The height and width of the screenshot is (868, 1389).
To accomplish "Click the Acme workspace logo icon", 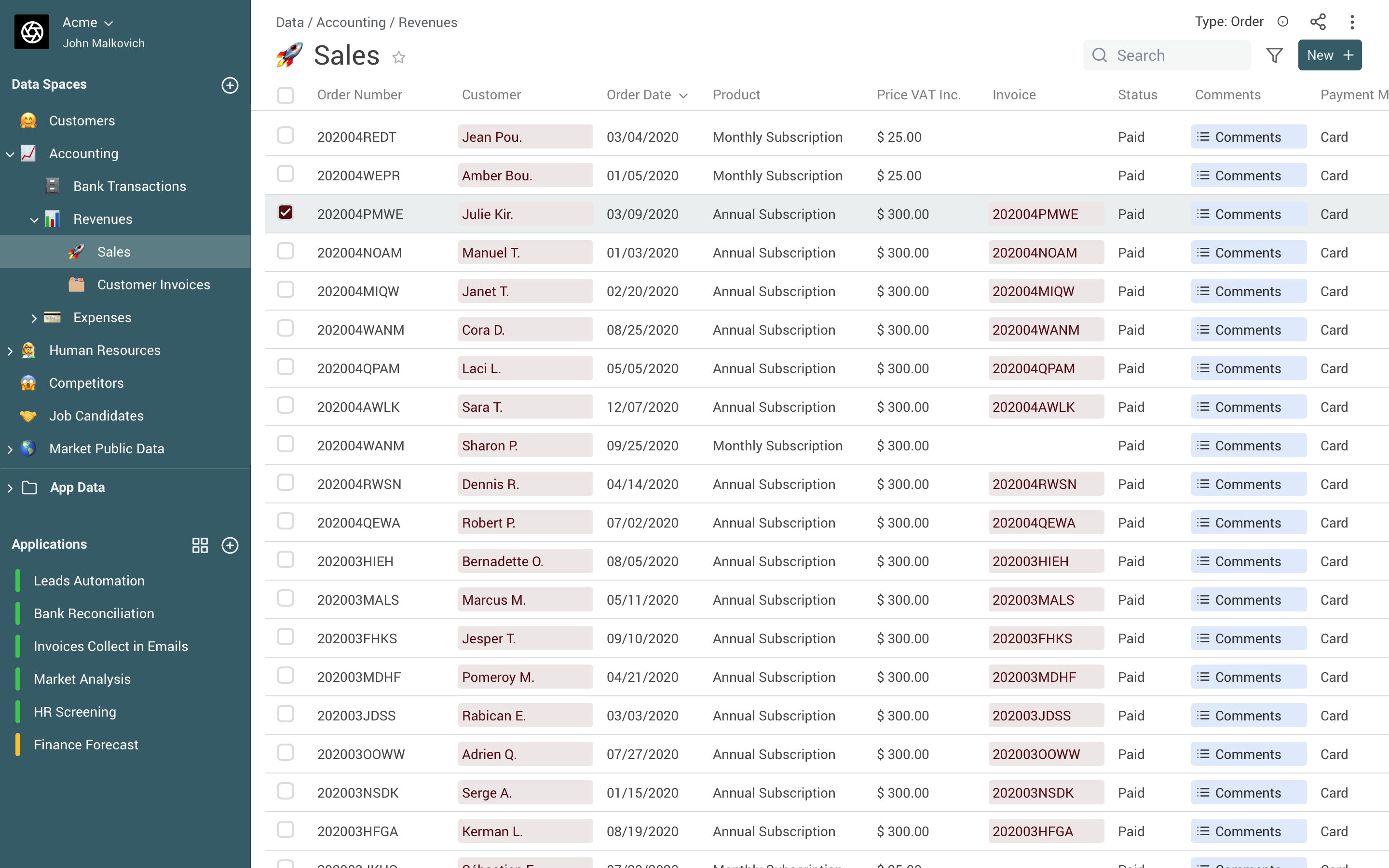I will [x=32, y=32].
